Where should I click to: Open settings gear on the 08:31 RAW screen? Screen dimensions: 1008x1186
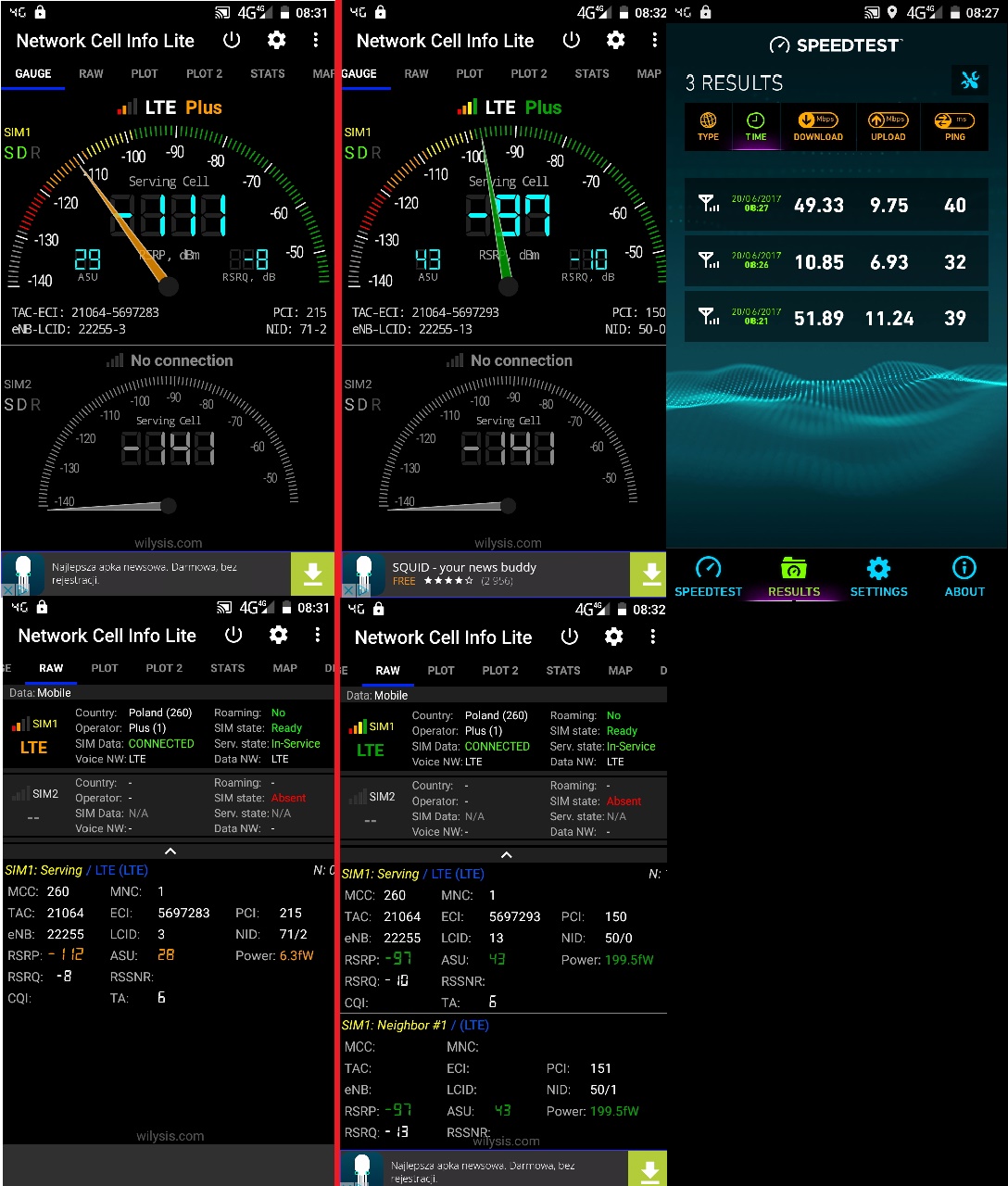click(278, 636)
